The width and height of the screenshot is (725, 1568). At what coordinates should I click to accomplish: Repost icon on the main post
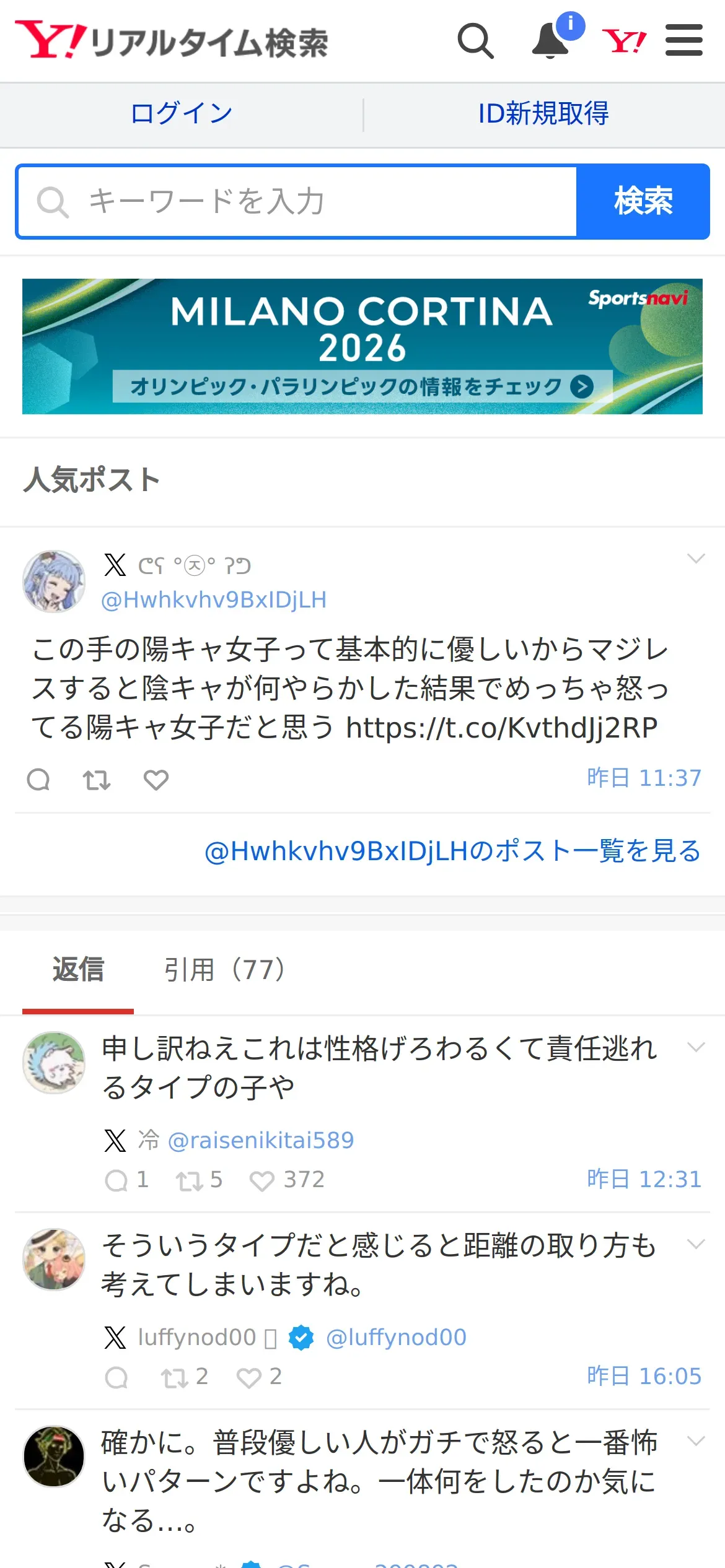click(97, 780)
